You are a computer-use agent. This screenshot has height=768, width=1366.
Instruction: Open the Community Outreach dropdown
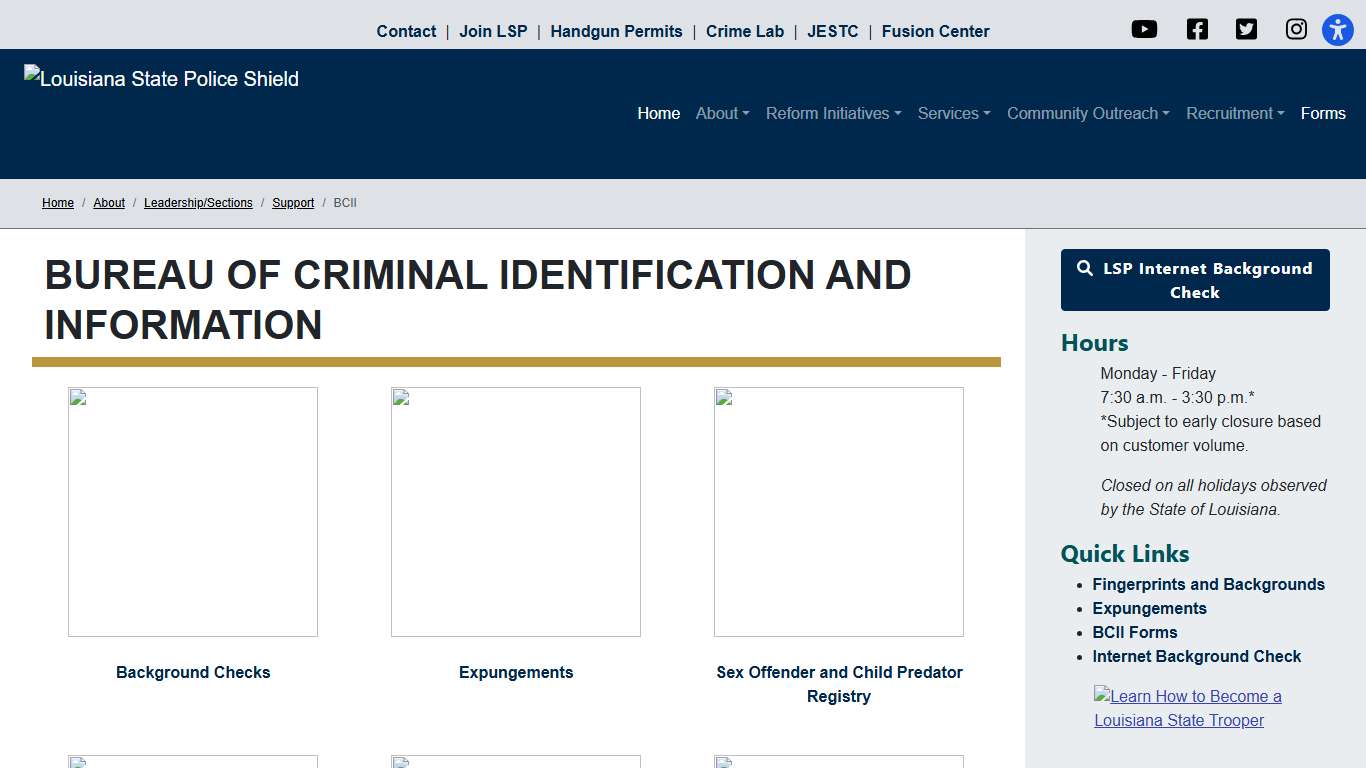tap(1087, 113)
